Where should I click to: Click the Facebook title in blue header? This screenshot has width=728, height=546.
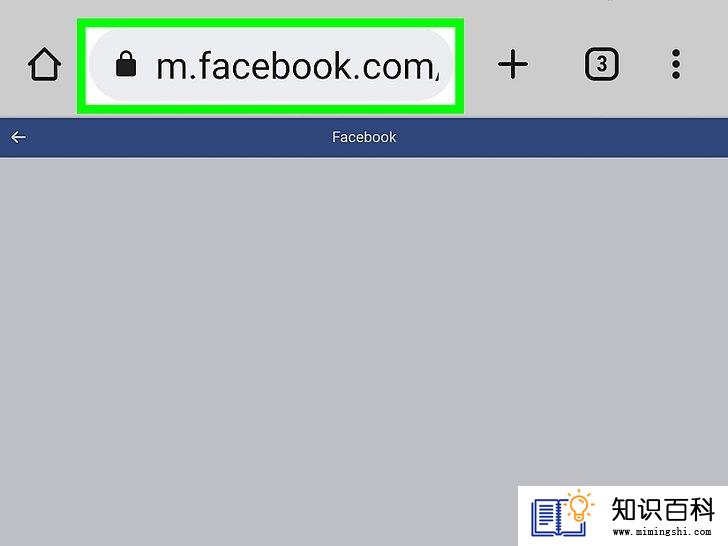pos(364,137)
